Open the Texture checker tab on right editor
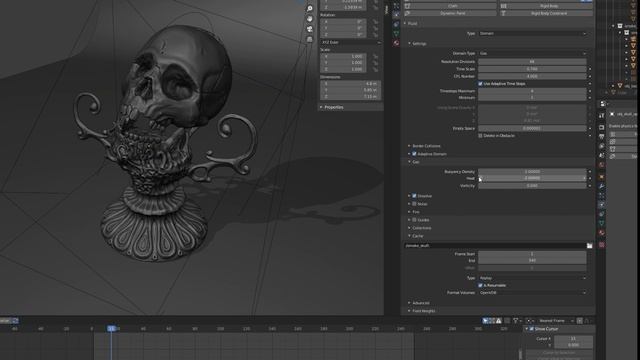Screen dimensions: 640x360 tap(602, 245)
